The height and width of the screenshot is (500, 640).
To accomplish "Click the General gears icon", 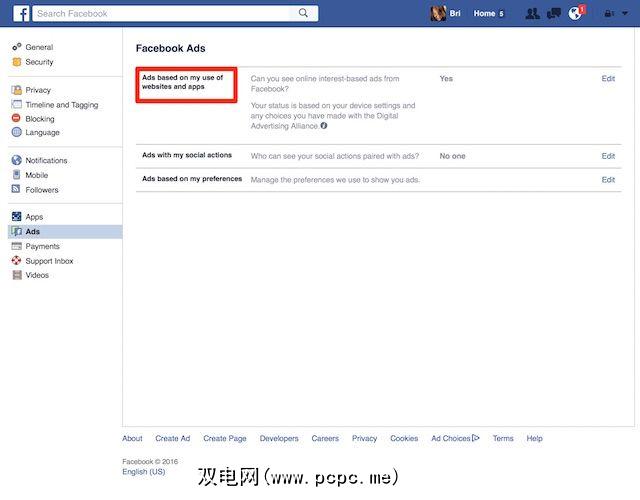I will (16, 47).
